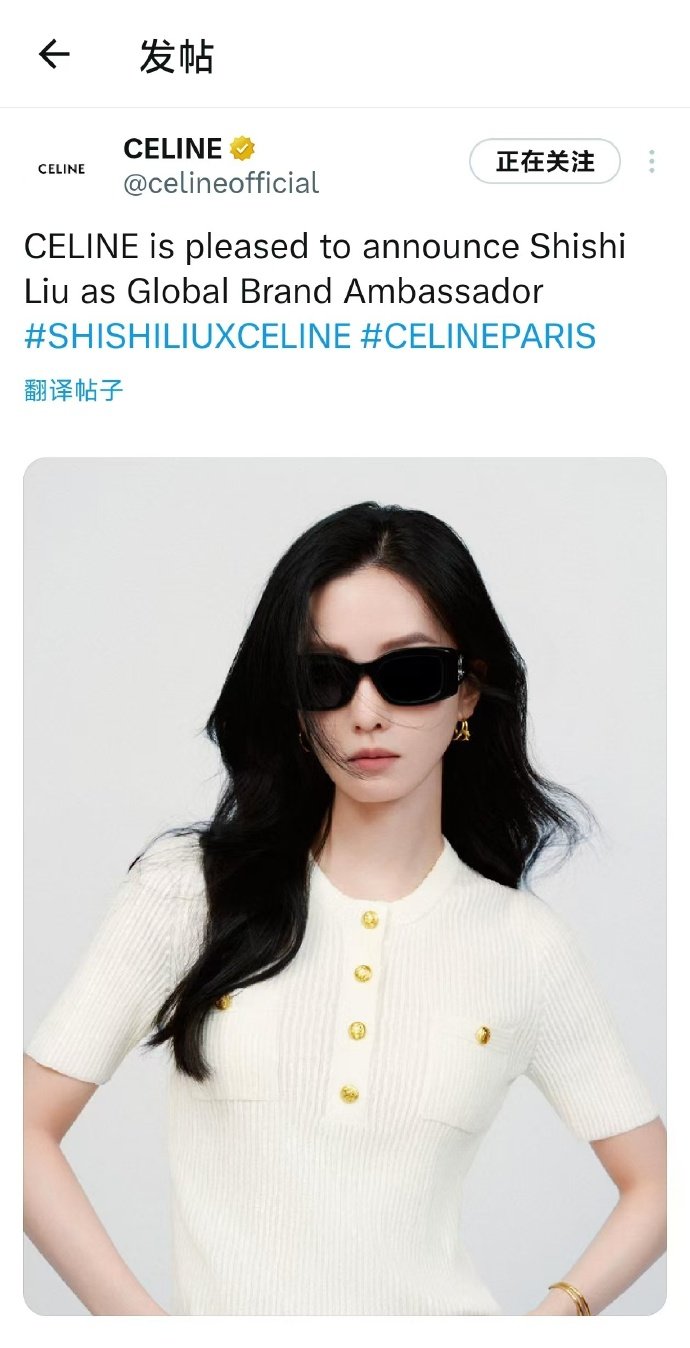Screen dimensions: 690x1348
Task: Tap the gold bracelet in the photo
Action: pyautogui.click(x=571, y=1297)
